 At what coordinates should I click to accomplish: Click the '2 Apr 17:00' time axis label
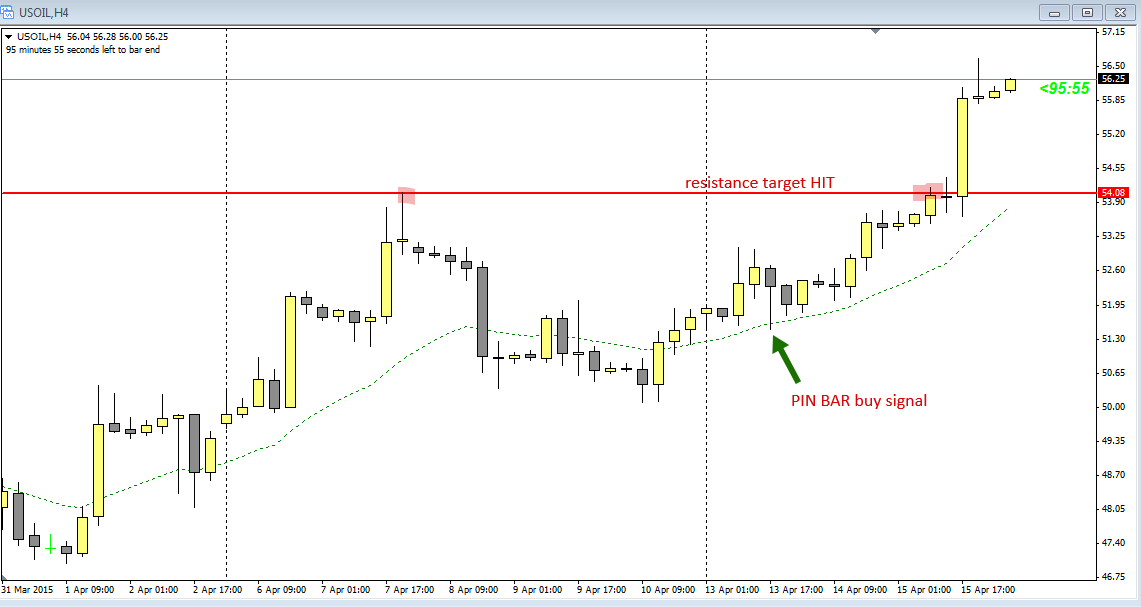click(218, 590)
